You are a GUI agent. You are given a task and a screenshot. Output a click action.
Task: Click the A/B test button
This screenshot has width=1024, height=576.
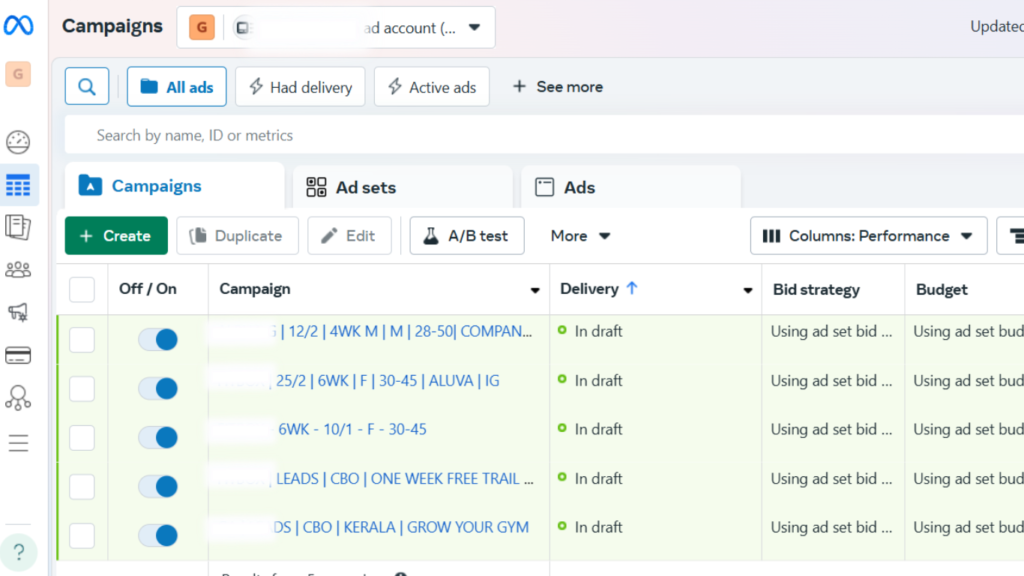(x=466, y=236)
